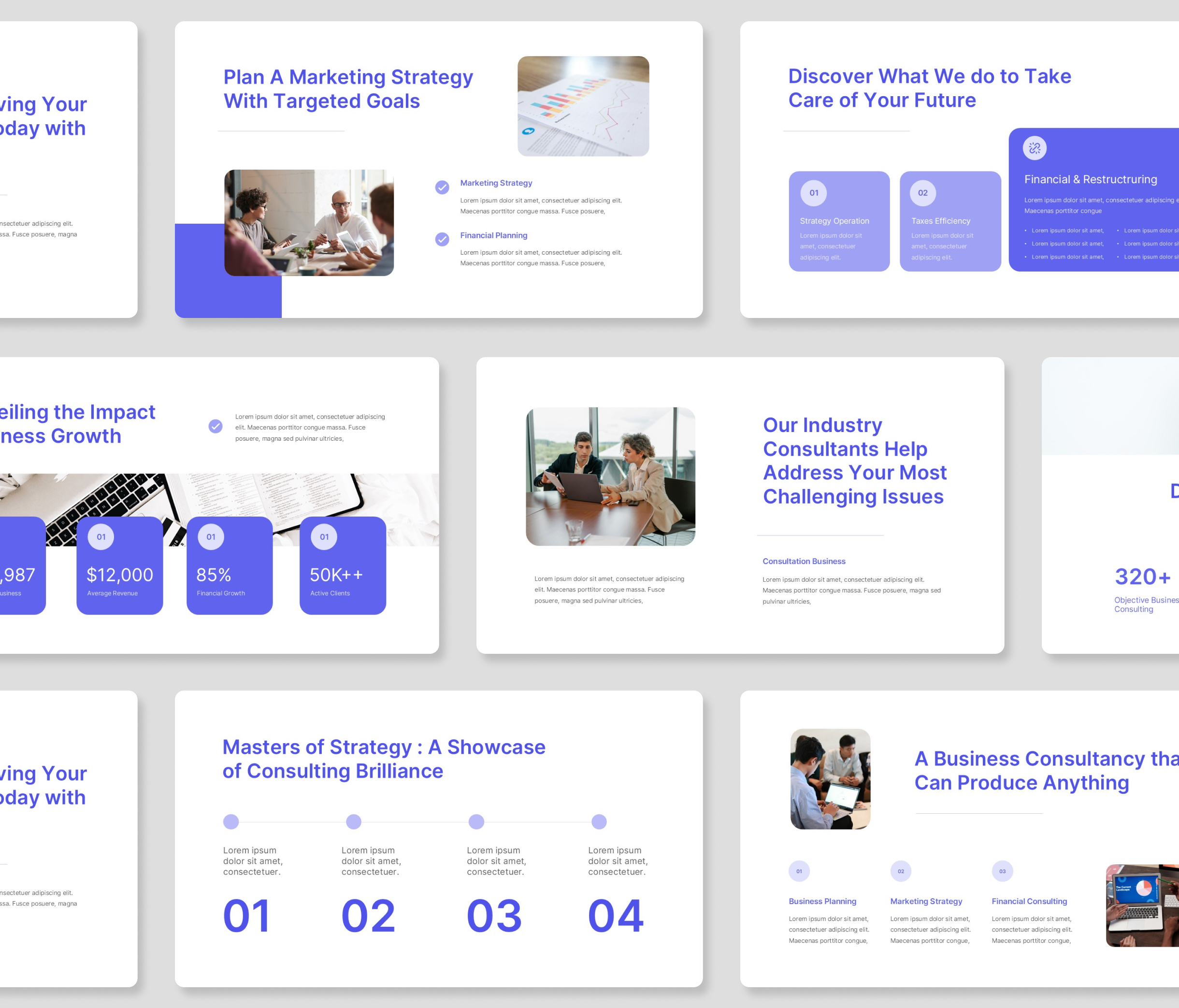This screenshot has height=1008, width=1179.
Task: Click the checkmark icon beside Financial Planning
Action: [442, 239]
